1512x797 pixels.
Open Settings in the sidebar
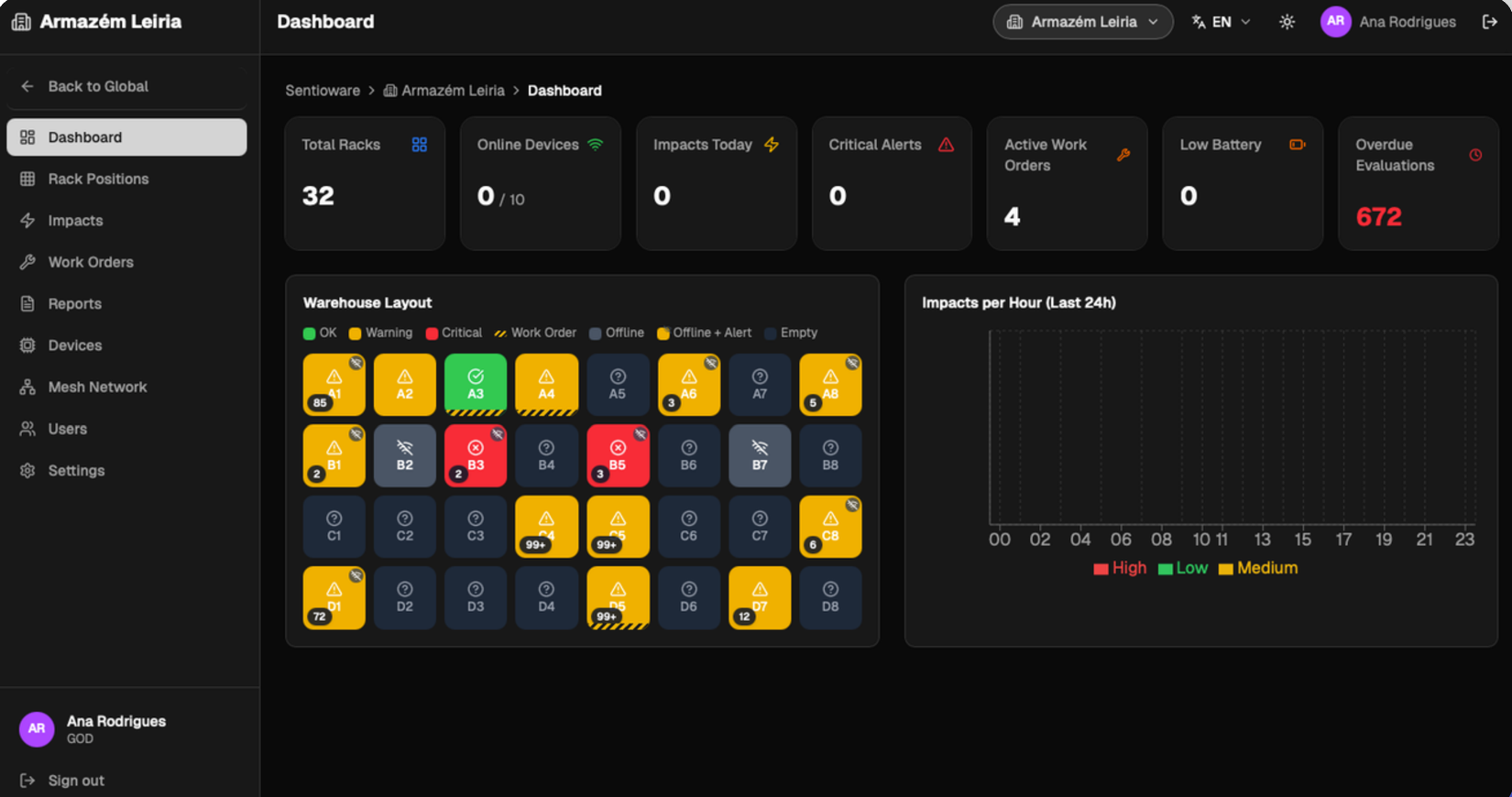point(126,471)
